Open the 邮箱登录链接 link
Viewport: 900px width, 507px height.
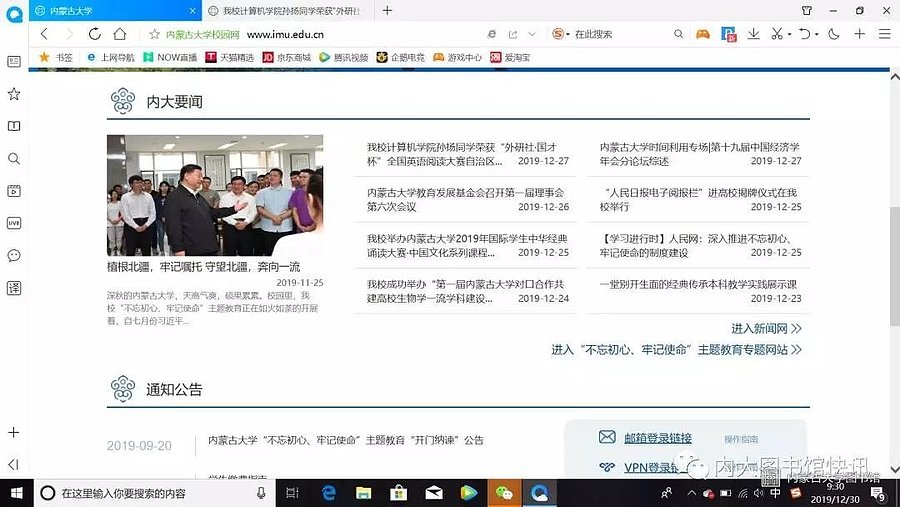[658, 438]
